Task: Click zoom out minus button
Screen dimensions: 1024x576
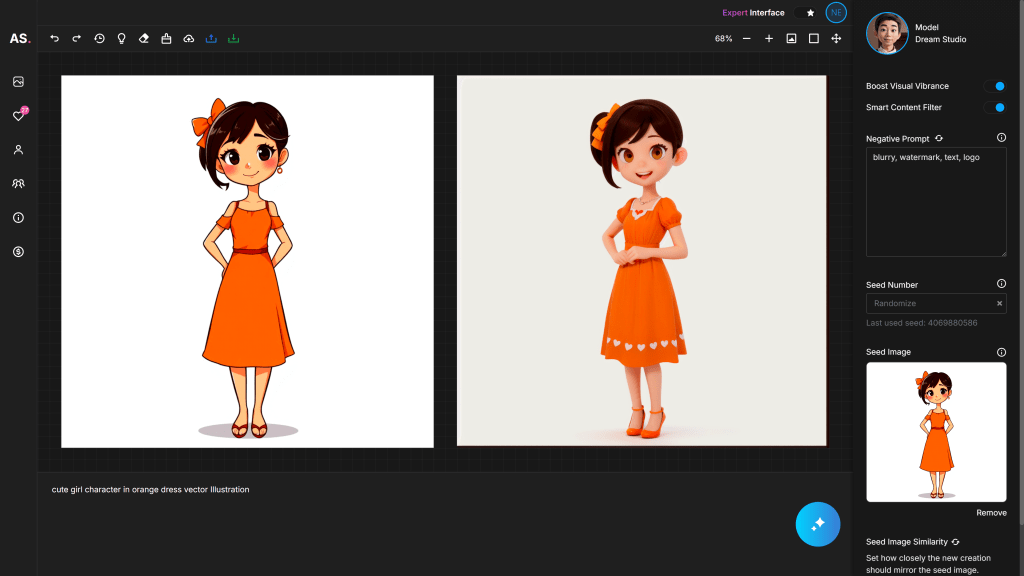Action: 746,38
